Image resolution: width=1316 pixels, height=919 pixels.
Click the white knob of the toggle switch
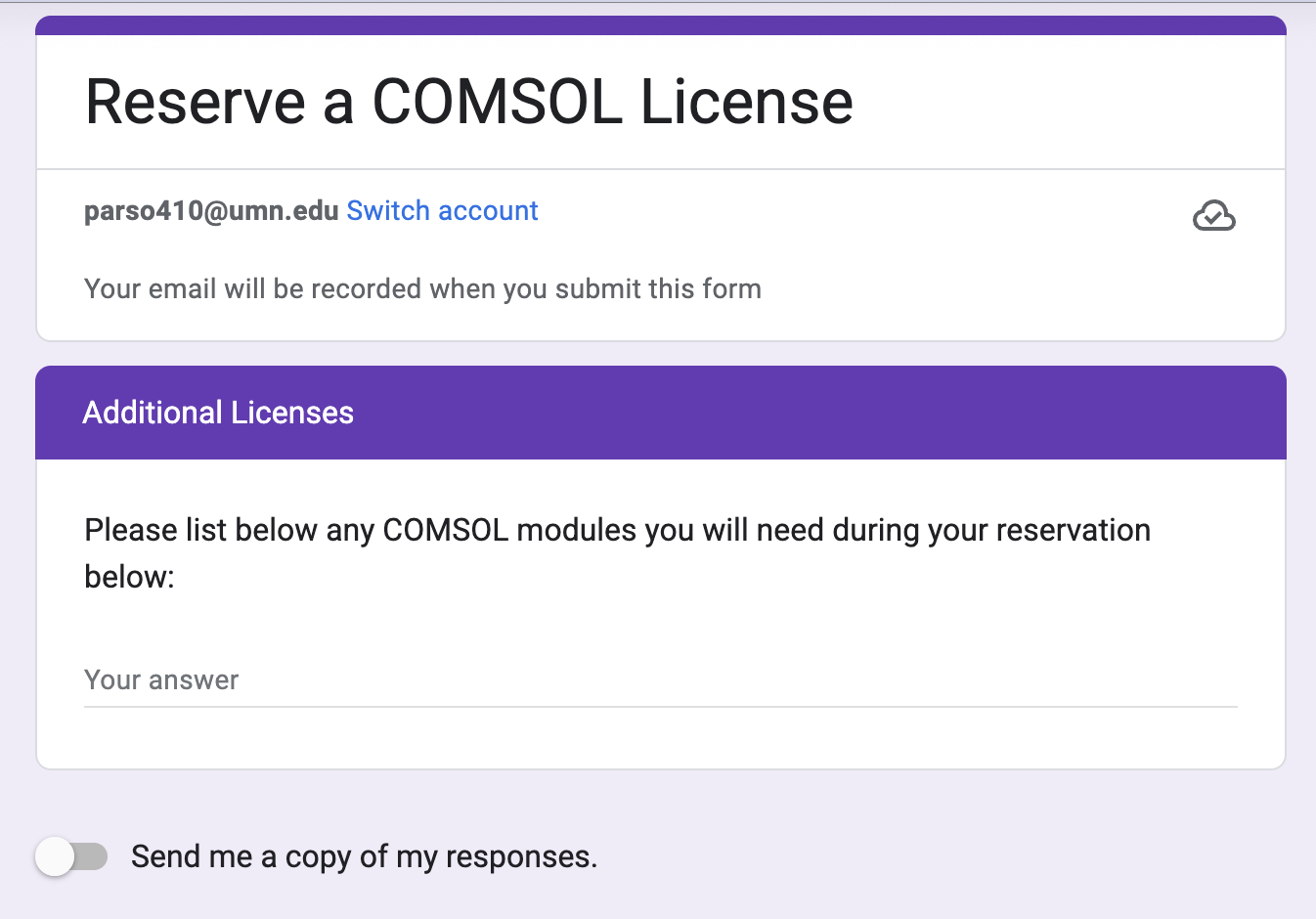click(55, 857)
